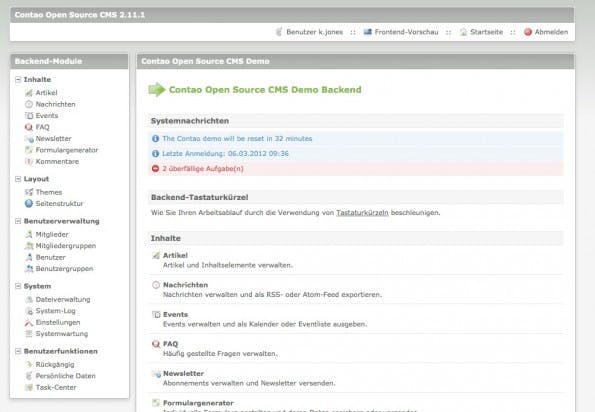Open Einstellungen in the sidebar

click(58, 322)
